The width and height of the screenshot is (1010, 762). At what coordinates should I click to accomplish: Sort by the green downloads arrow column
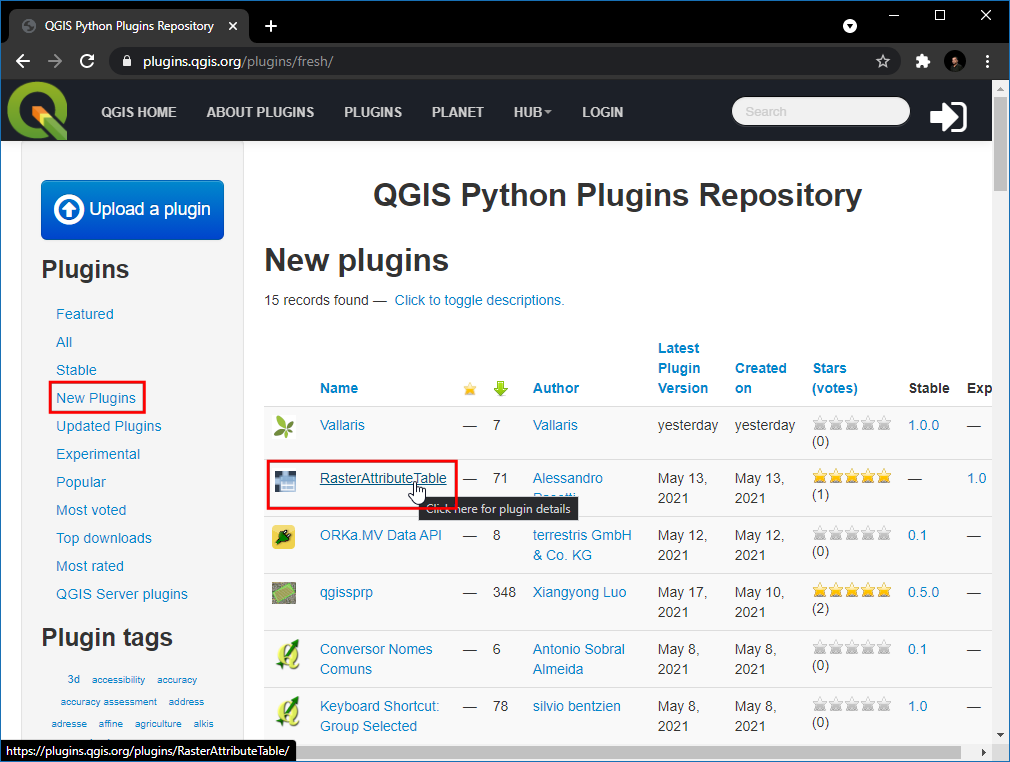tap(501, 389)
